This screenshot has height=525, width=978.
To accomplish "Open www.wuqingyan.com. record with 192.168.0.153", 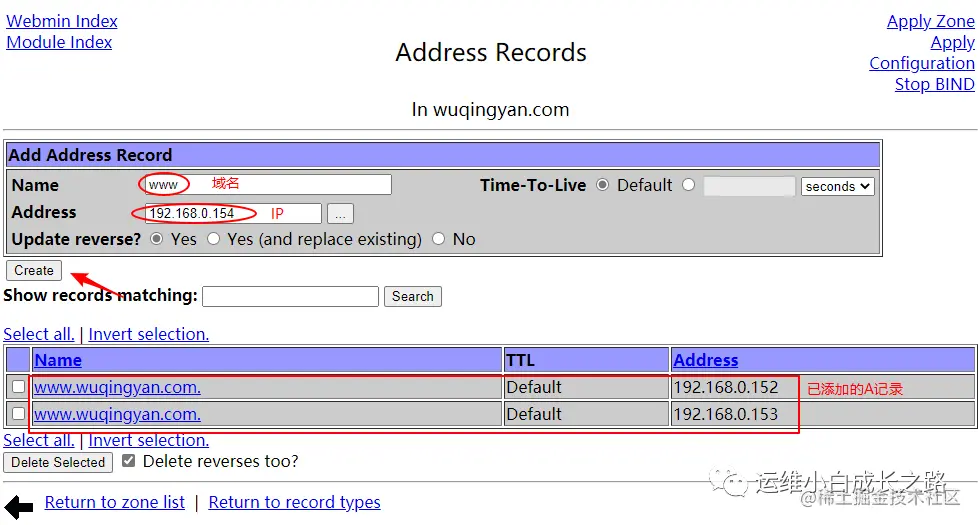I will pos(117,414).
